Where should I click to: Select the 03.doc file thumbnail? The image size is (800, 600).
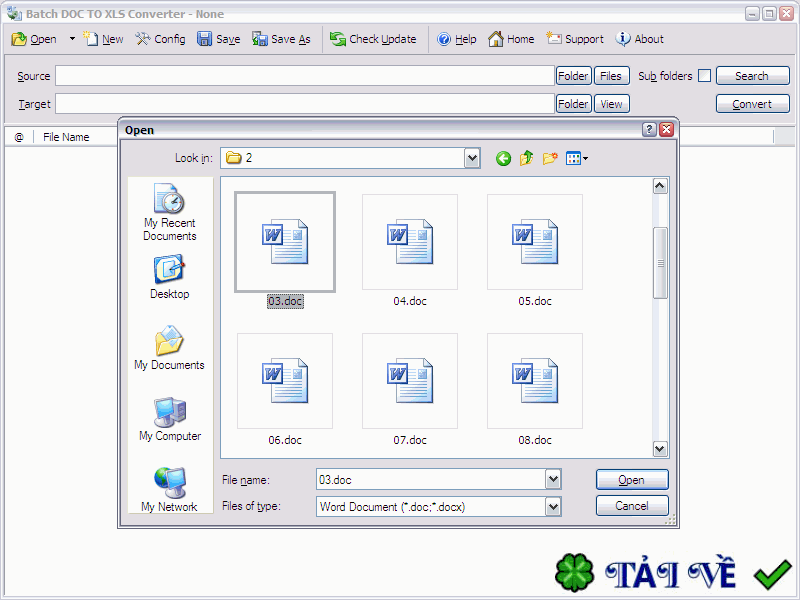coord(285,242)
